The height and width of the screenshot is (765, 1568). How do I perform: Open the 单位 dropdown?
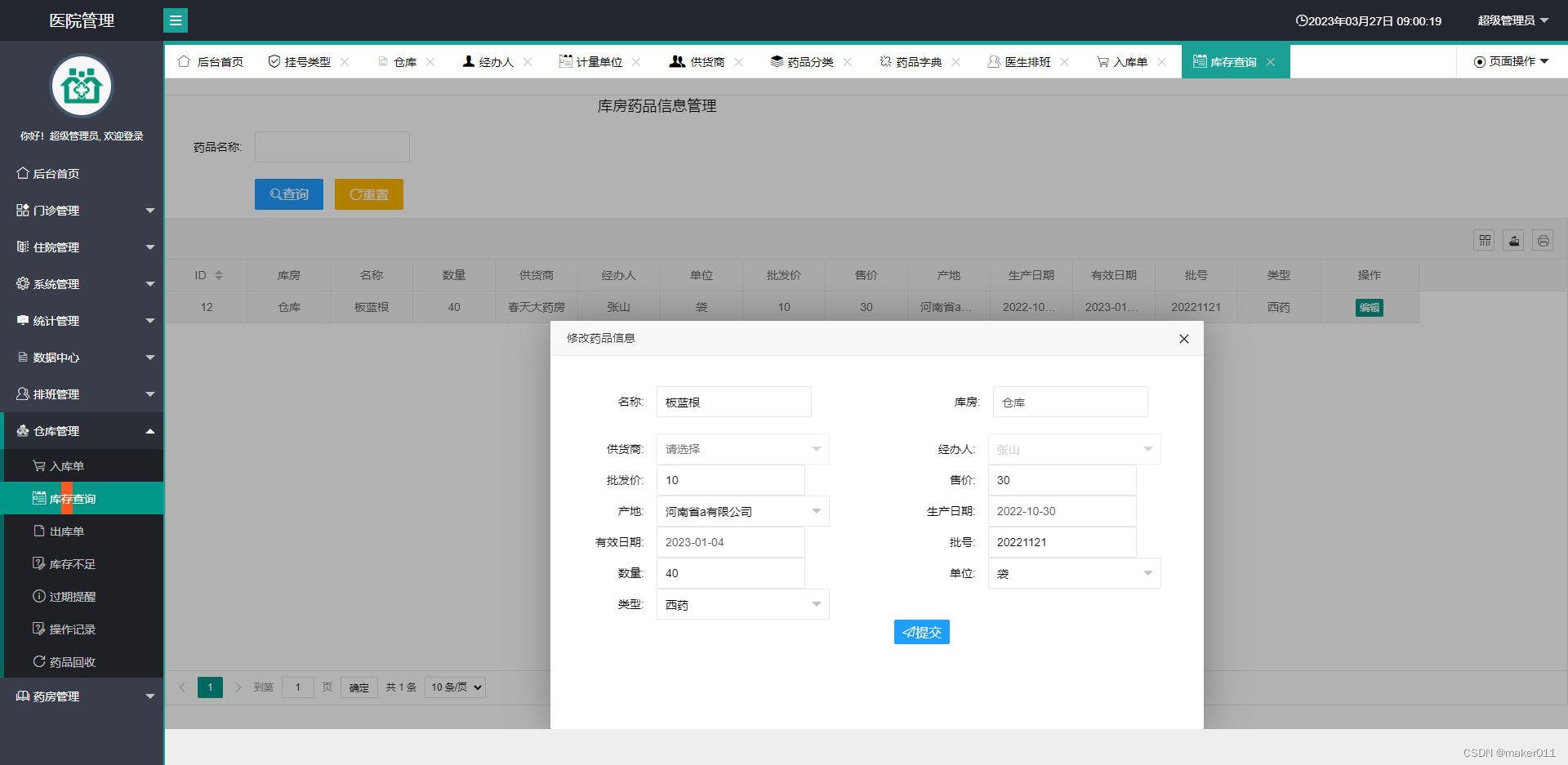click(x=1075, y=573)
